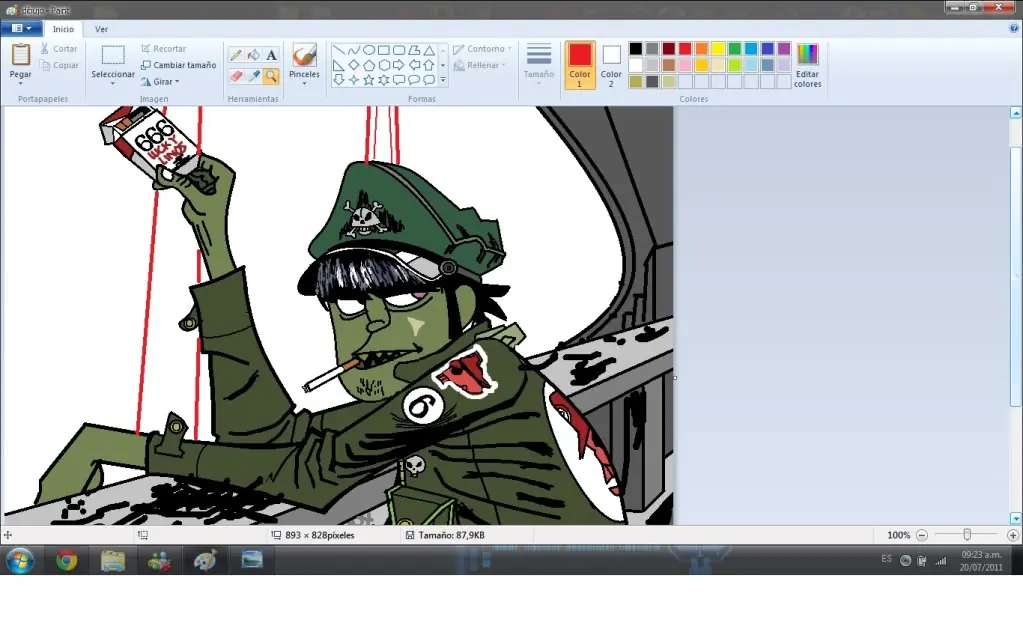Click Cambiar tamaño resize button
The width and height of the screenshot is (1023, 620).
tap(178, 65)
